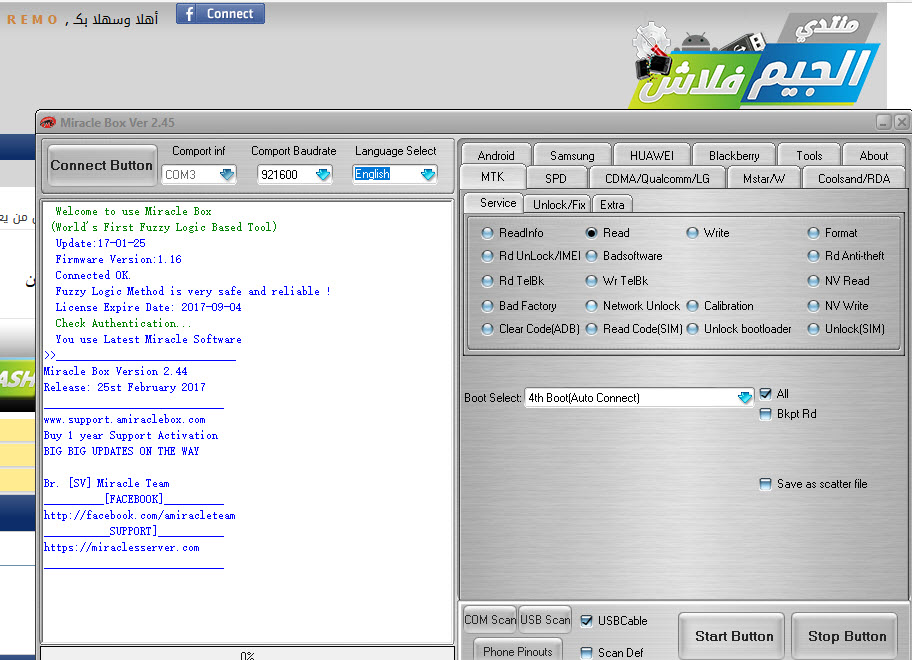Screen dimensions: 912x660
Task: Minimize the Miracle Box window
Action: click(884, 122)
